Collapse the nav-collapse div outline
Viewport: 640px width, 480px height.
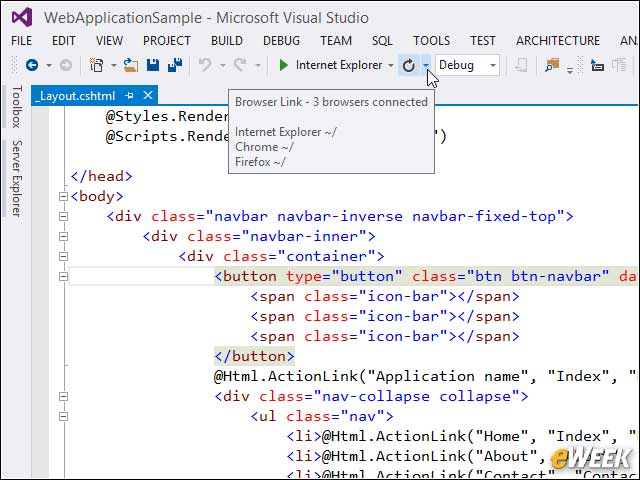tap(63, 396)
